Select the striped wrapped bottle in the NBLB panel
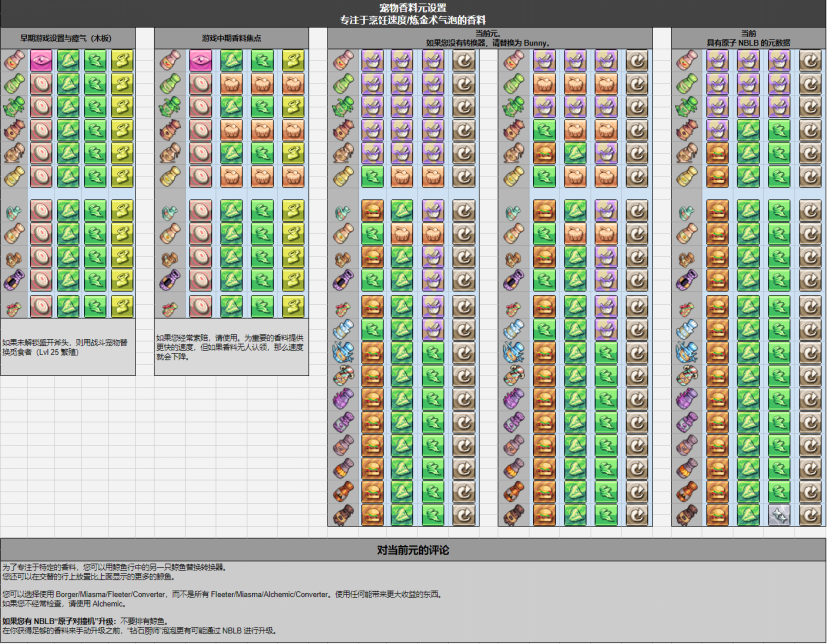The width and height of the screenshot is (828, 644). coord(687,376)
